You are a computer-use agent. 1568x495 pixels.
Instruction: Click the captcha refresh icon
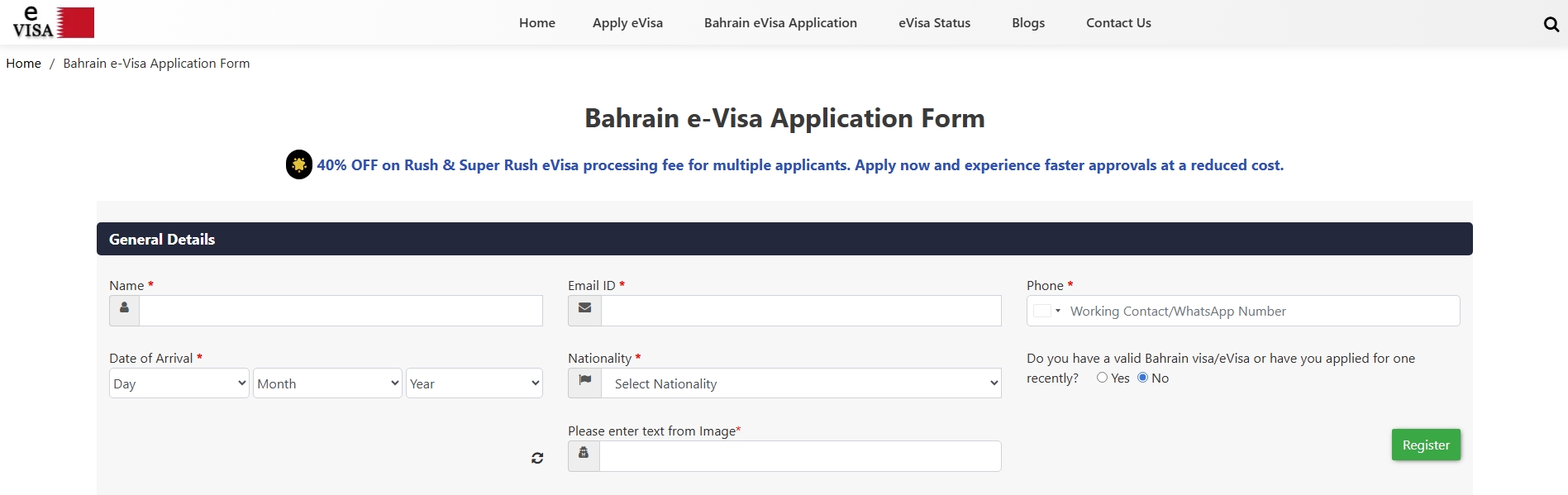coord(537,458)
